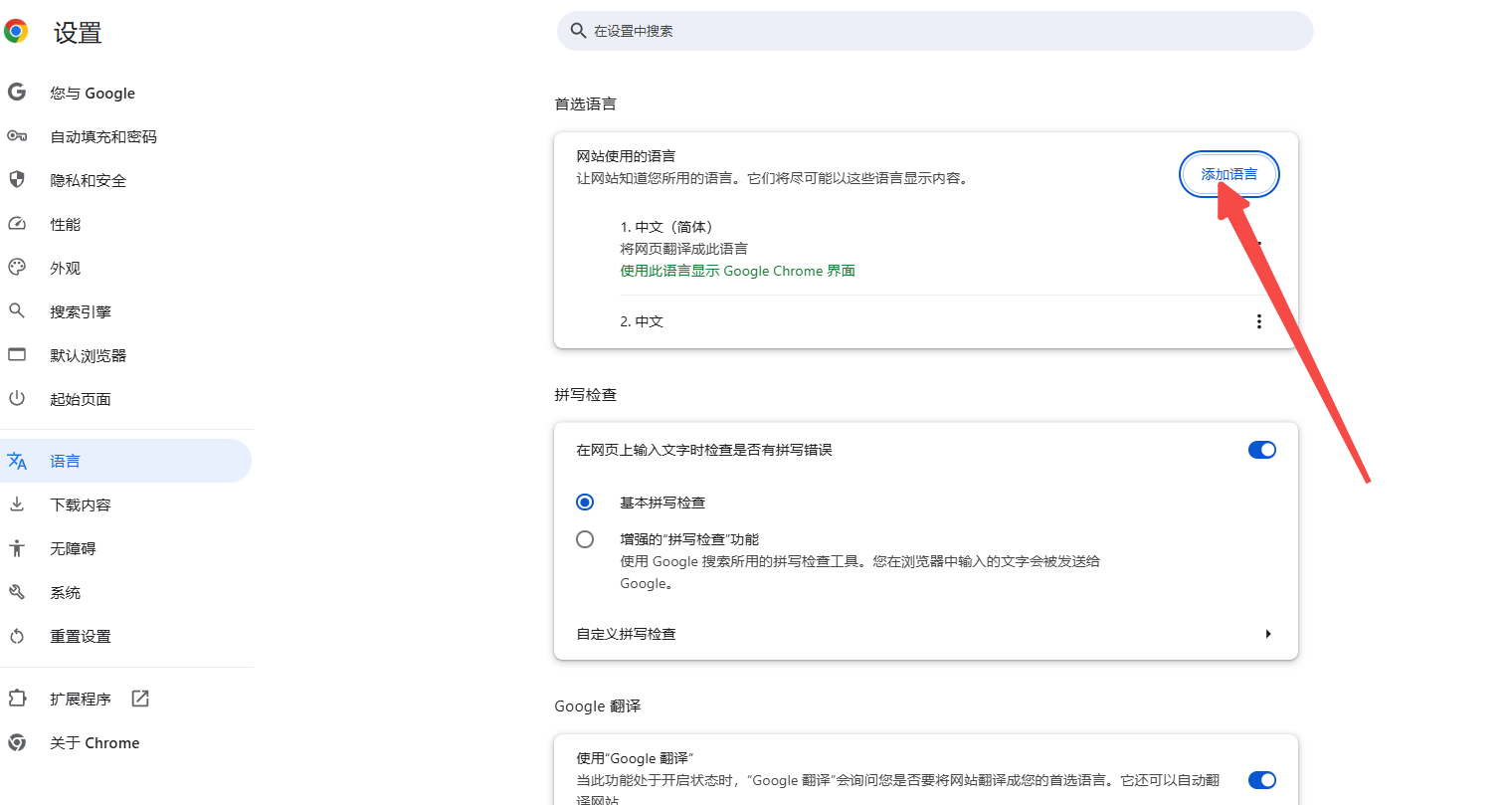Screen dimensions: 1512x805
Task: Click the Google G icon in sidebar
Action: (x=17, y=93)
